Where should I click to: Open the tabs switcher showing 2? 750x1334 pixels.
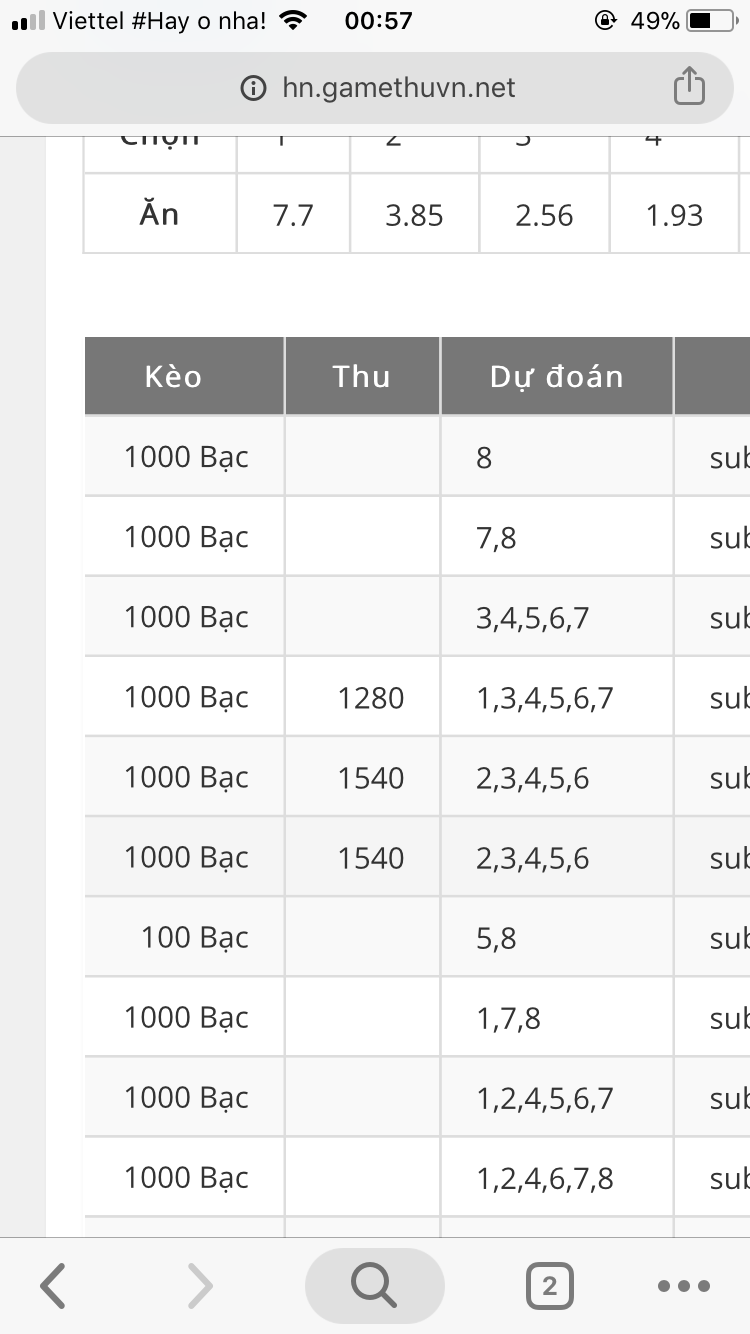549,1286
